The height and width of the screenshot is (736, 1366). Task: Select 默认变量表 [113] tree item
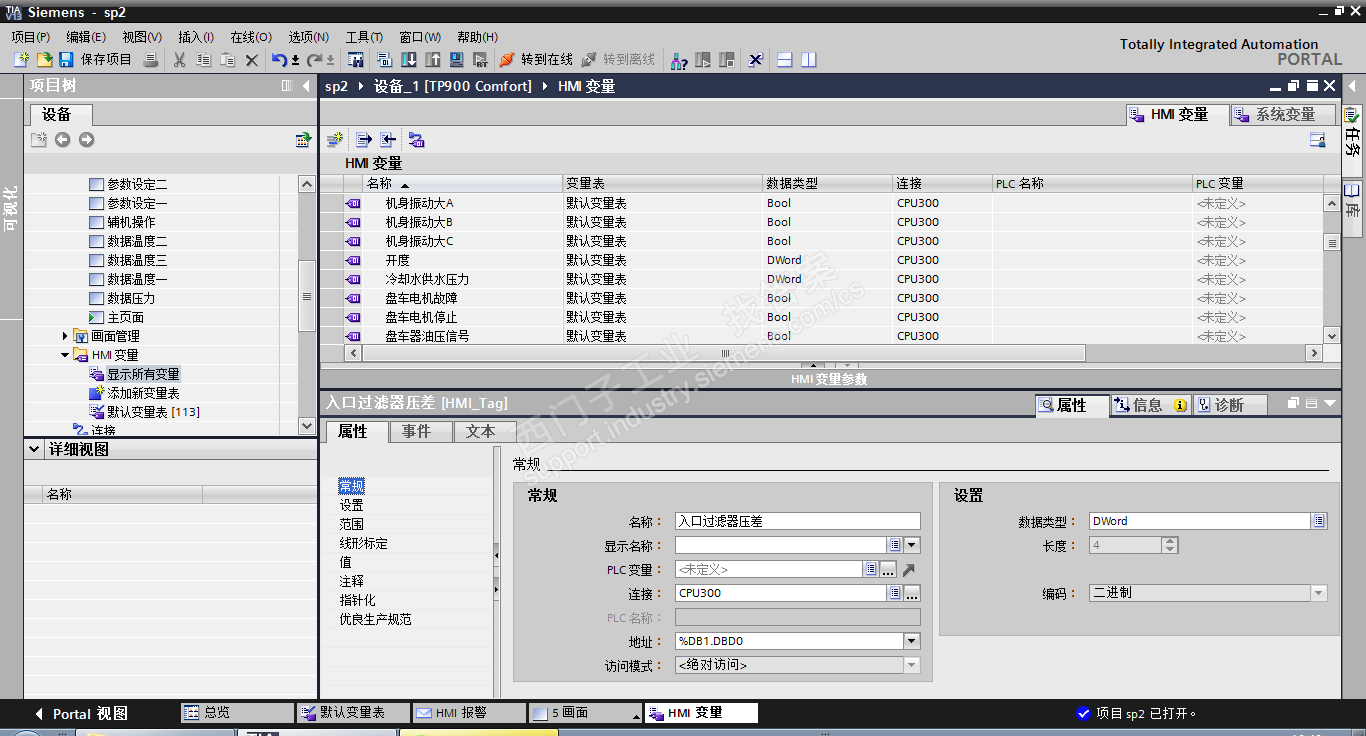click(x=153, y=412)
